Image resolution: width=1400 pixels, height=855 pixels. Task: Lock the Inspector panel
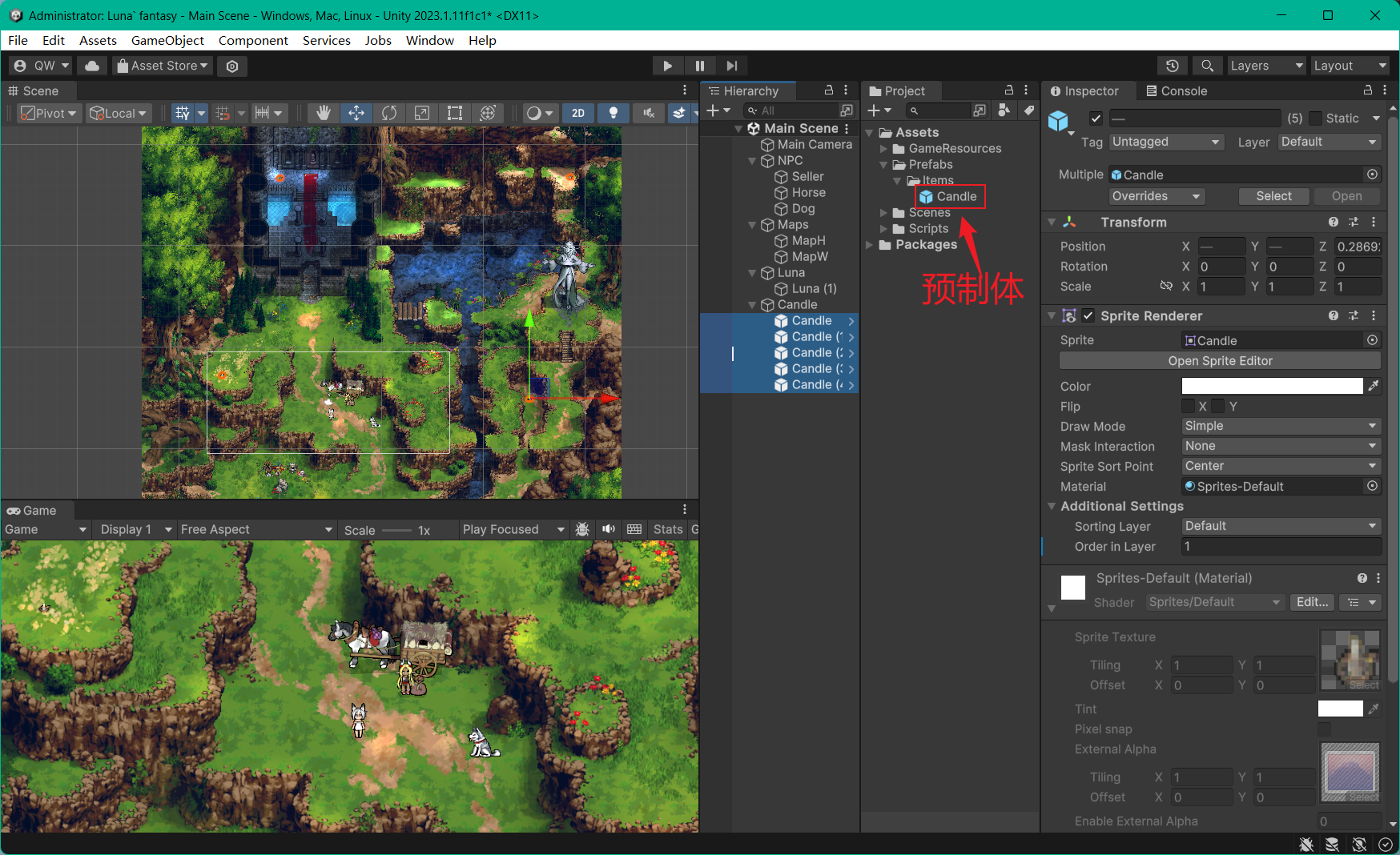(x=1368, y=90)
